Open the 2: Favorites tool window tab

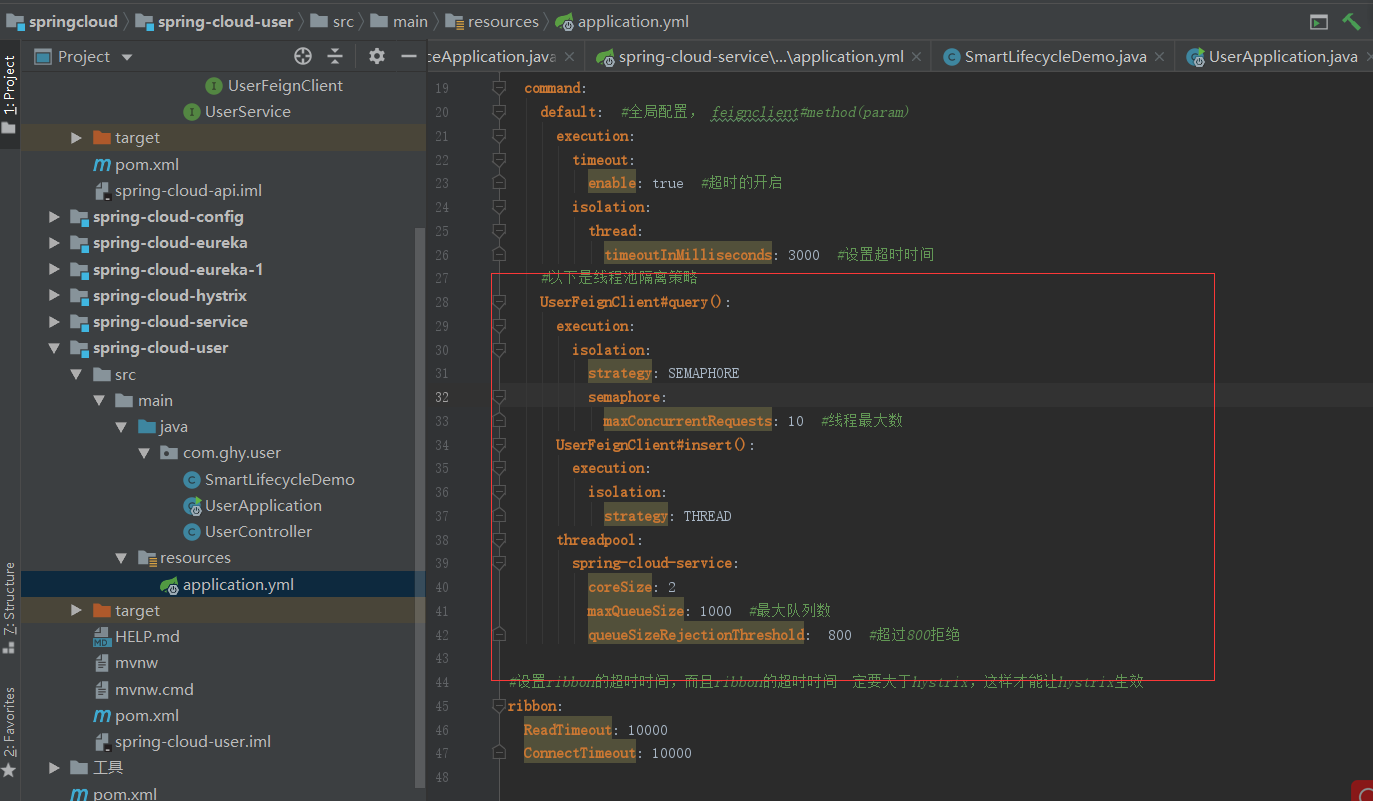tap(9, 733)
